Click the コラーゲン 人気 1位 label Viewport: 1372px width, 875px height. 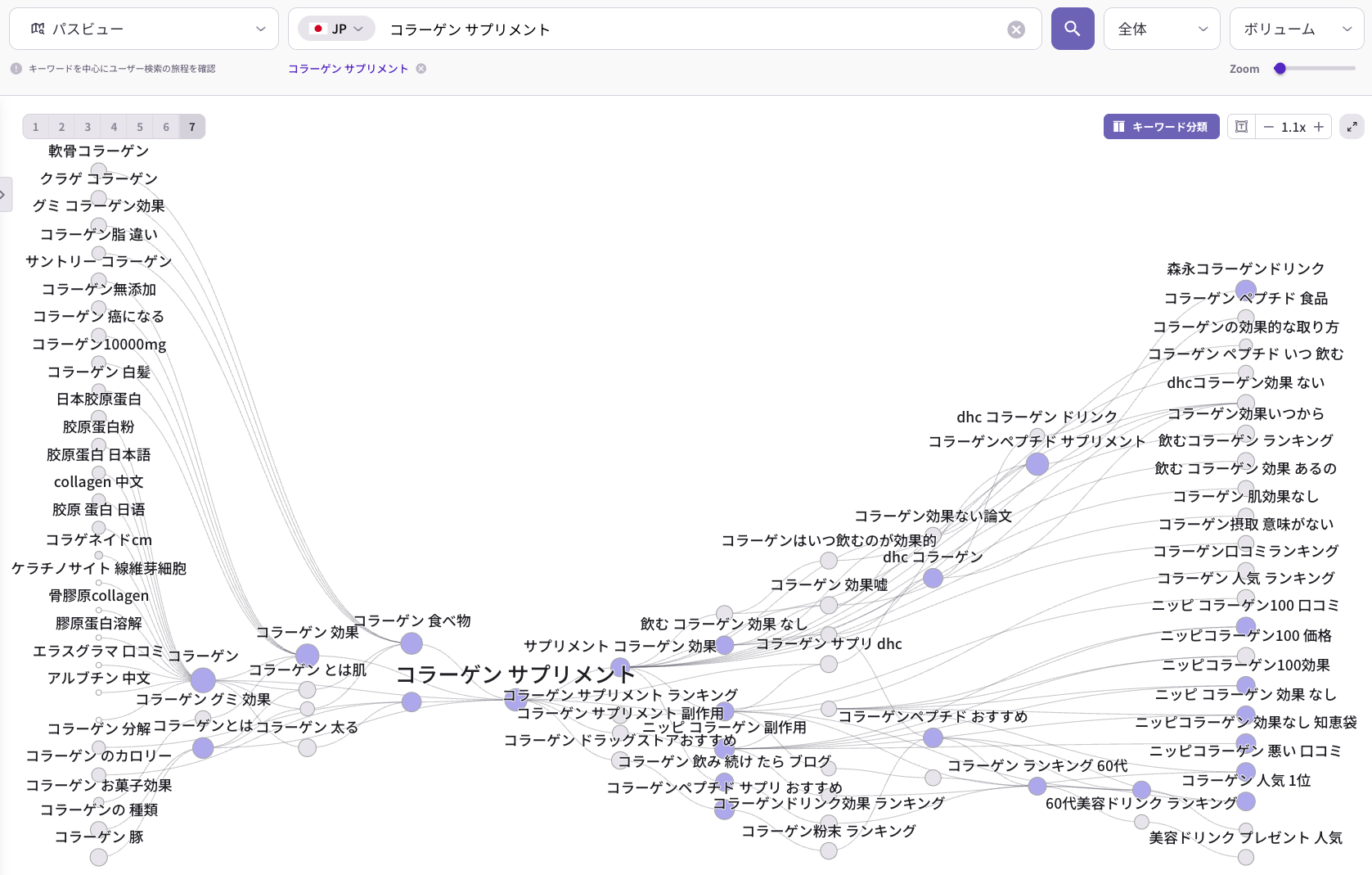point(1246,780)
